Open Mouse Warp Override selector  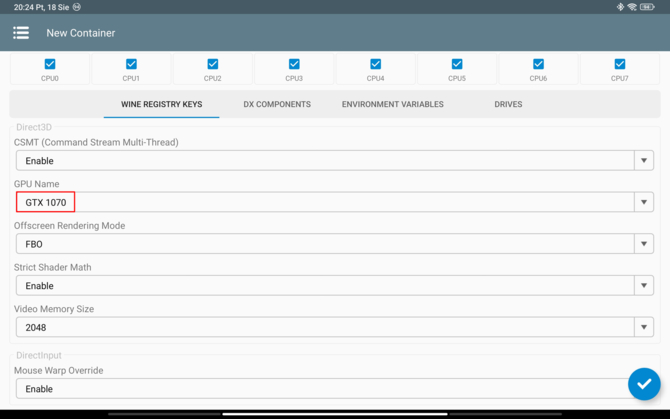(320, 389)
